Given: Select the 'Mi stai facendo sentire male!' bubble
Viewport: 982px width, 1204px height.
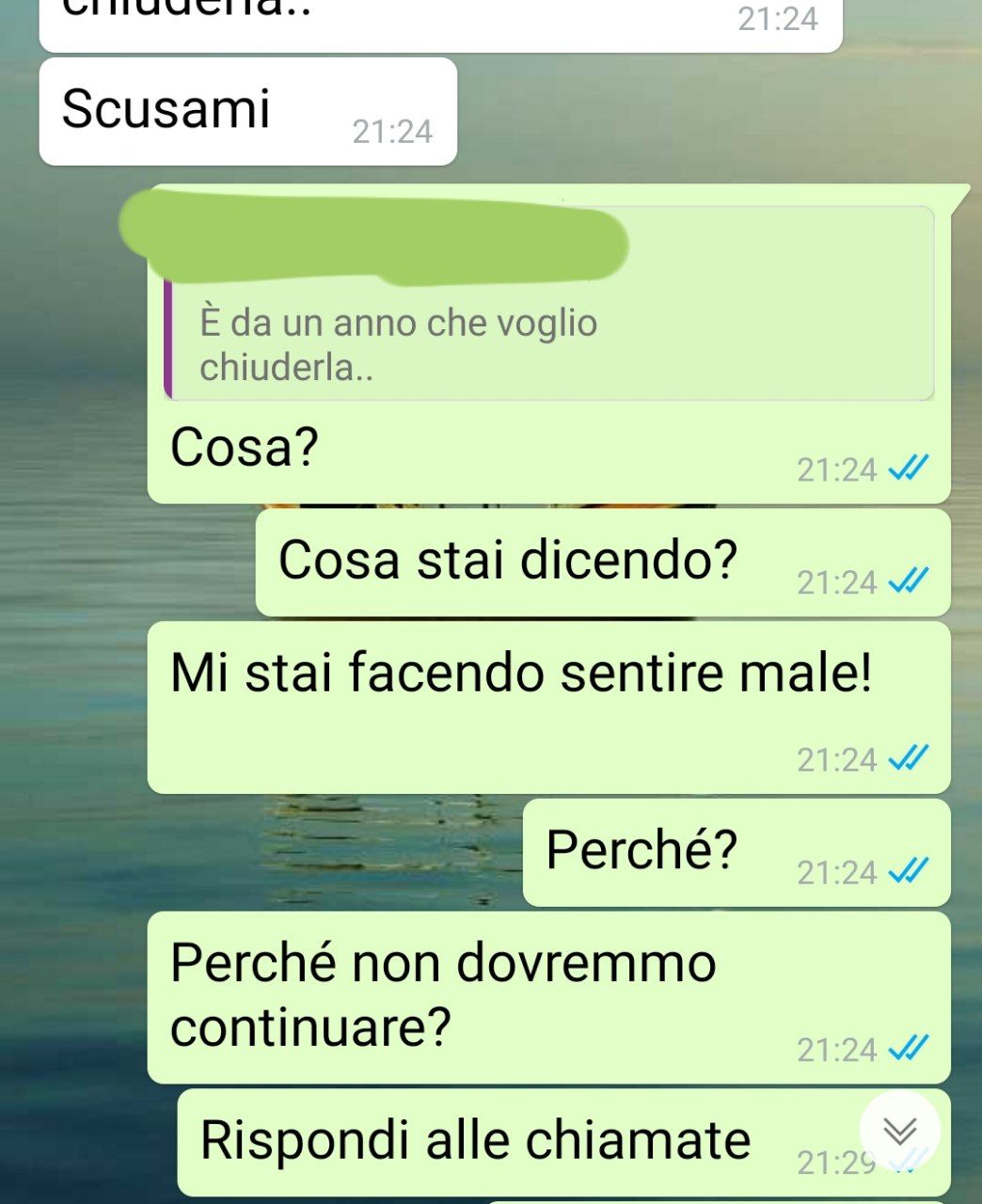Looking at the screenshot, I should click(549, 707).
